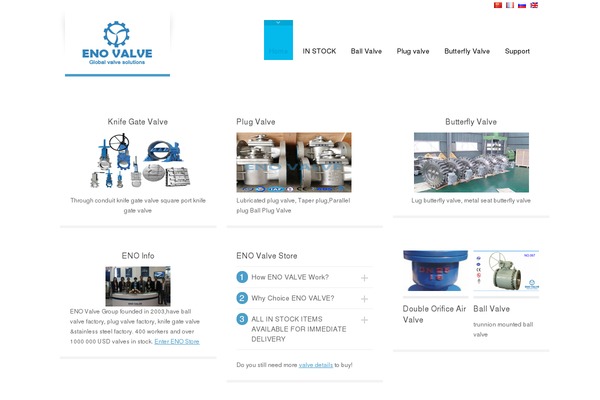Click number 3 circle icon in store list
The width and height of the screenshot is (600, 400).
(x=242, y=319)
